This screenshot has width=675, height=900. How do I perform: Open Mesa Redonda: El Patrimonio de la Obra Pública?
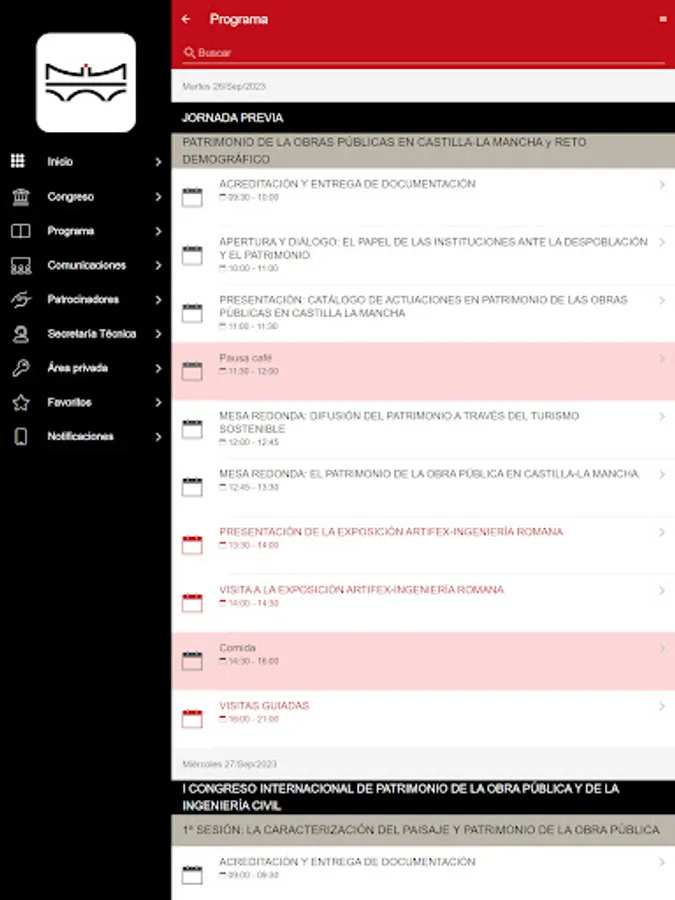click(x=429, y=474)
